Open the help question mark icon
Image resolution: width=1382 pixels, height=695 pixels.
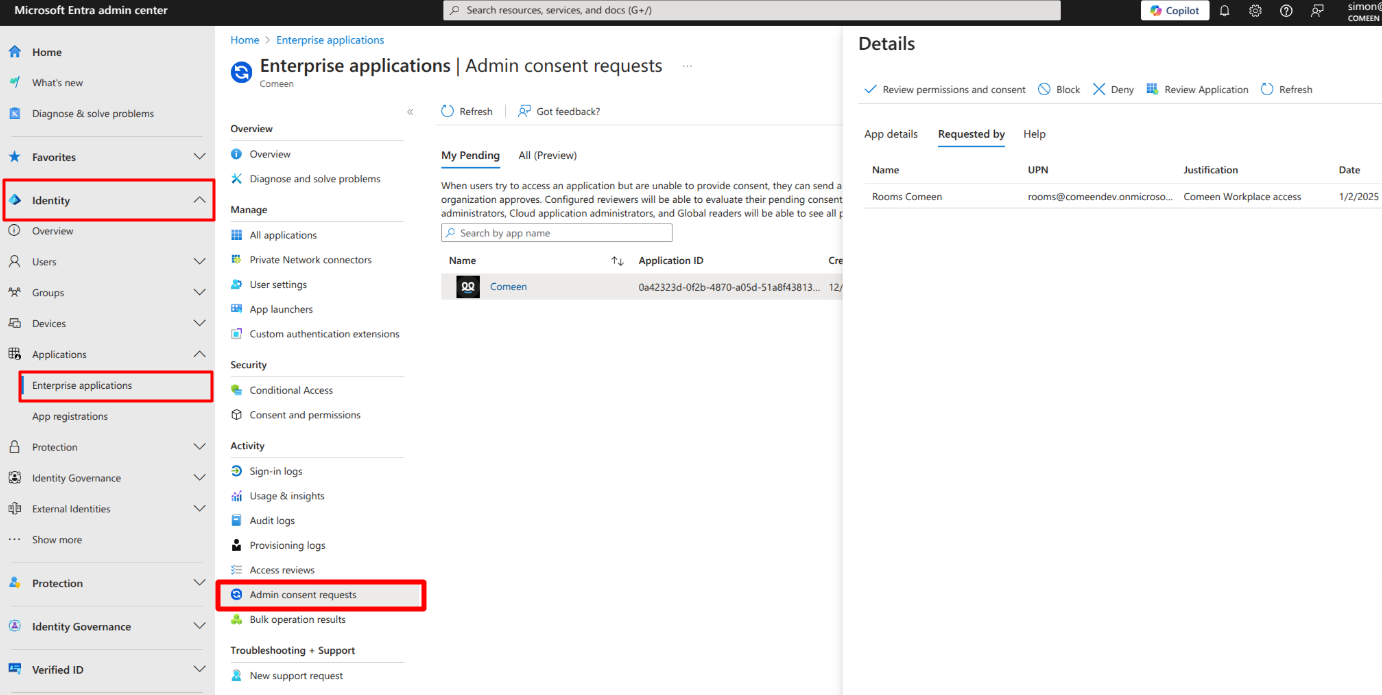(1286, 11)
